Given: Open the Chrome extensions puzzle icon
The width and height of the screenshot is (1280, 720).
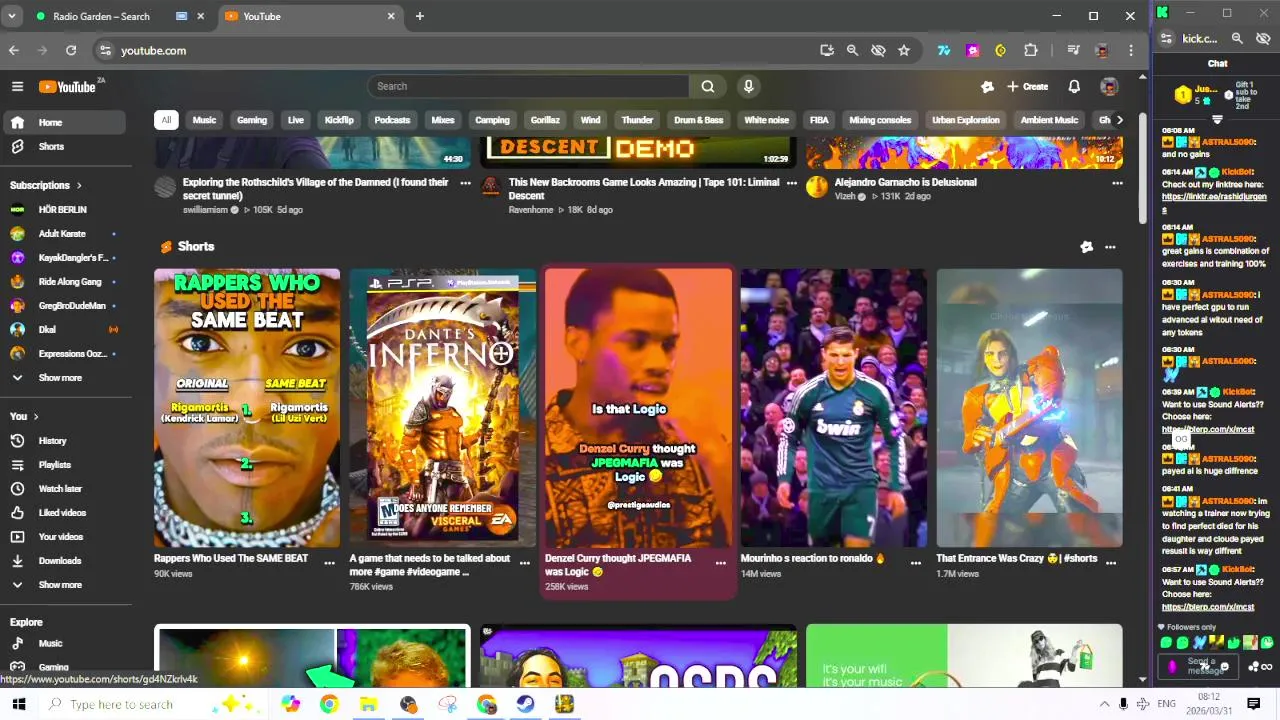Looking at the screenshot, I should coord(1031,50).
